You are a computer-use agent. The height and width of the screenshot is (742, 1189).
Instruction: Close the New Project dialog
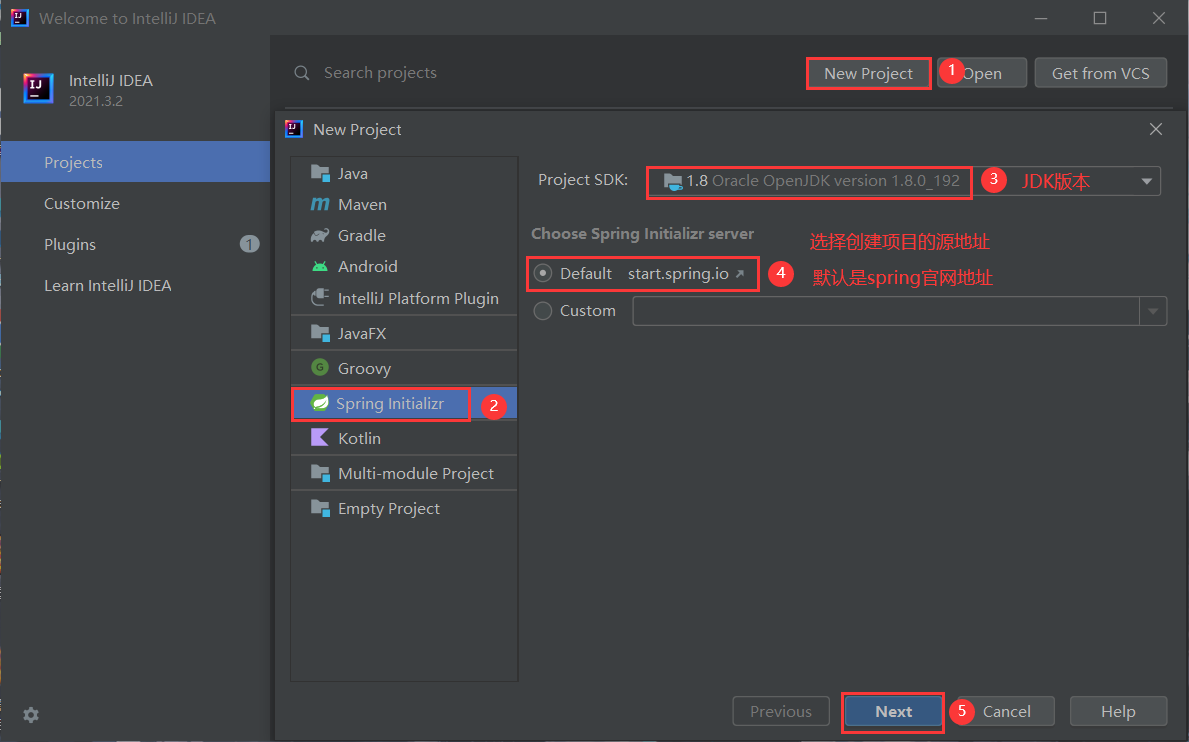click(1156, 130)
